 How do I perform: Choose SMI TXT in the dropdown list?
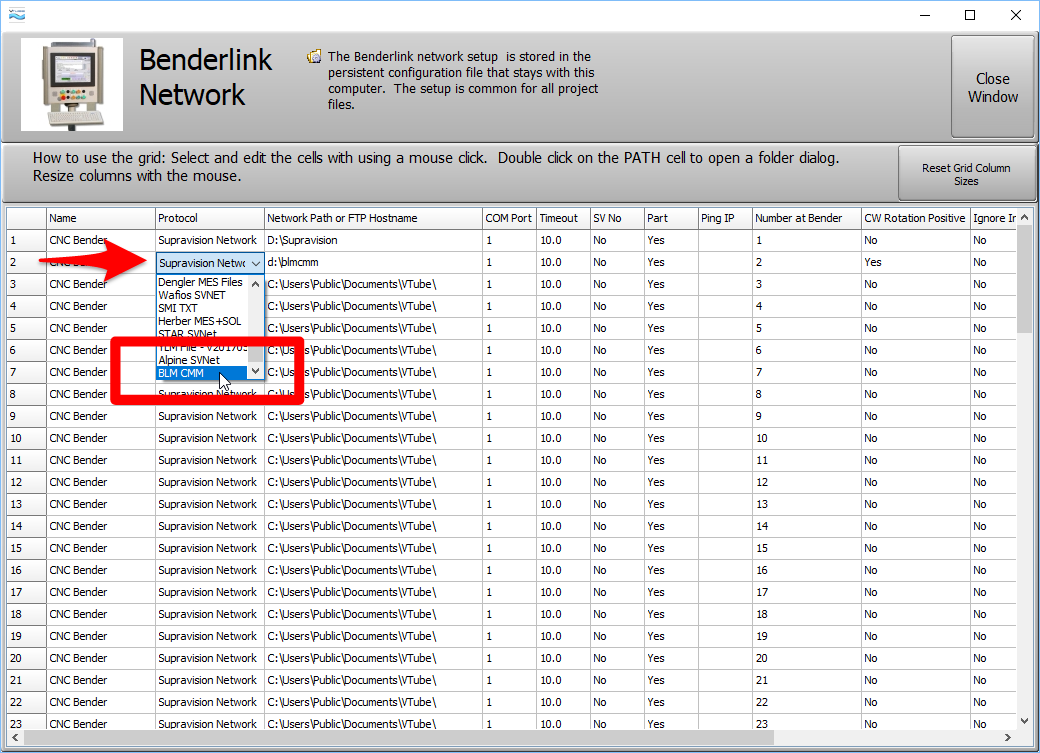(x=178, y=308)
